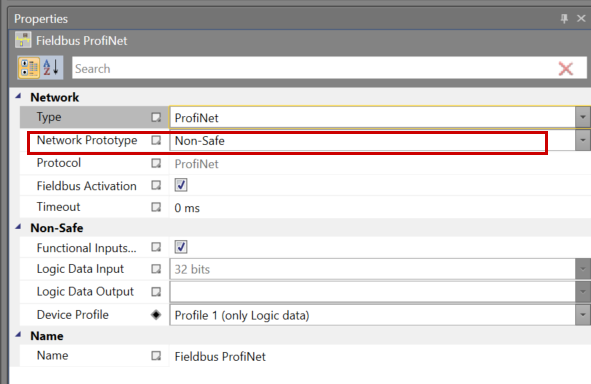Pin the Properties panel

pyautogui.click(x=564, y=18)
